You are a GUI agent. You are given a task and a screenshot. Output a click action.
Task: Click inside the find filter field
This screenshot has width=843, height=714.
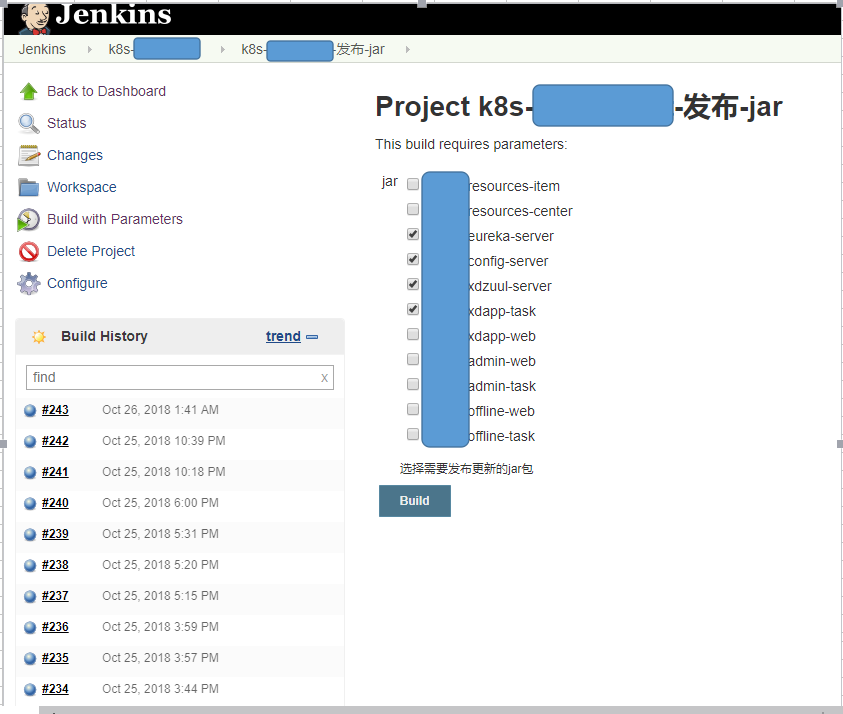(170, 377)
